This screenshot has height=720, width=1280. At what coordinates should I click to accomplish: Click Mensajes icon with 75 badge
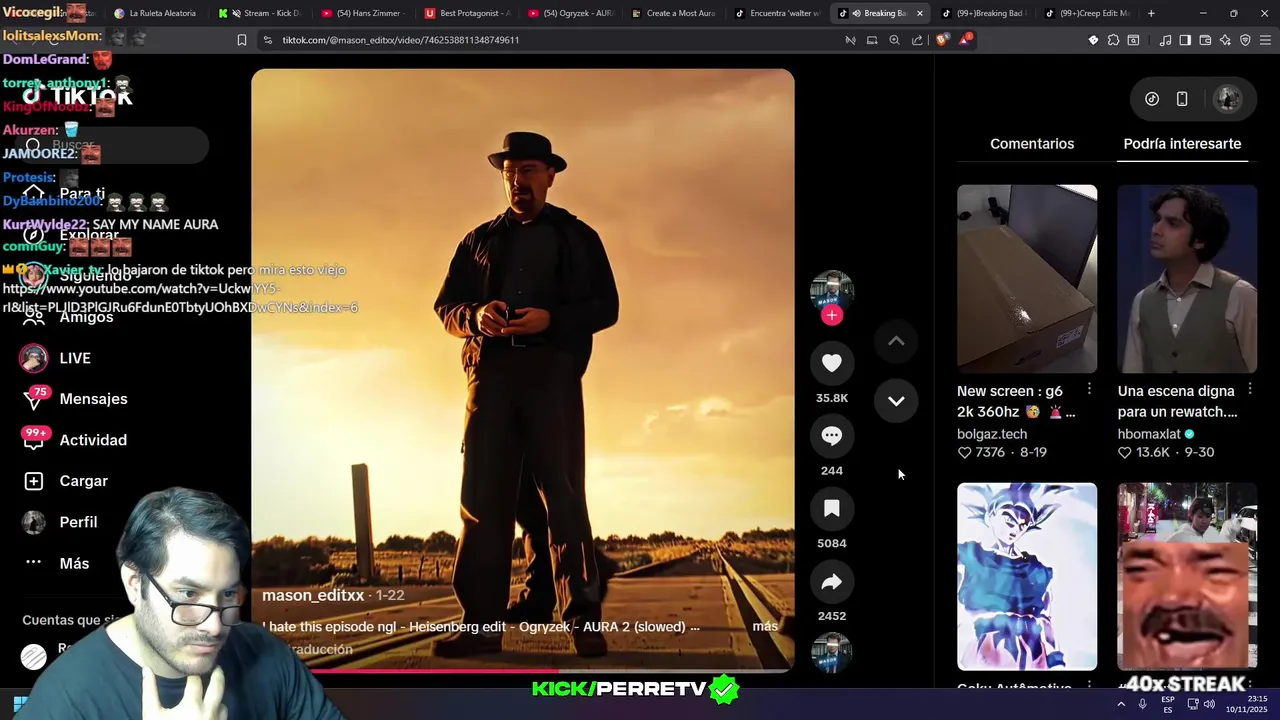pyautogui.click(x=35, y=398)
